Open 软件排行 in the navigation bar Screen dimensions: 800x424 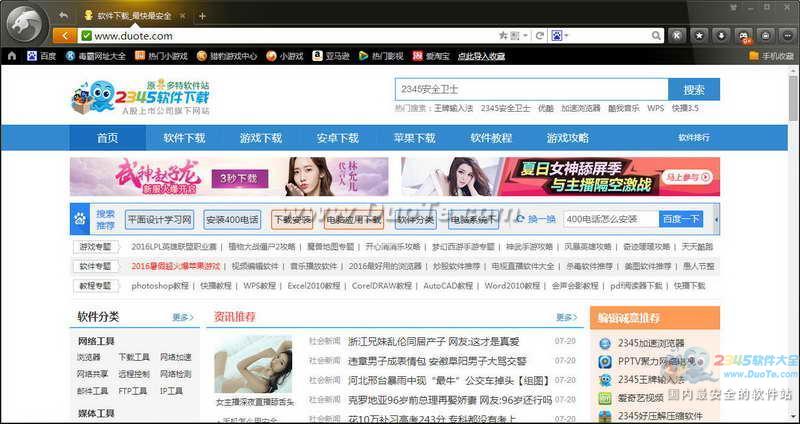693,138
